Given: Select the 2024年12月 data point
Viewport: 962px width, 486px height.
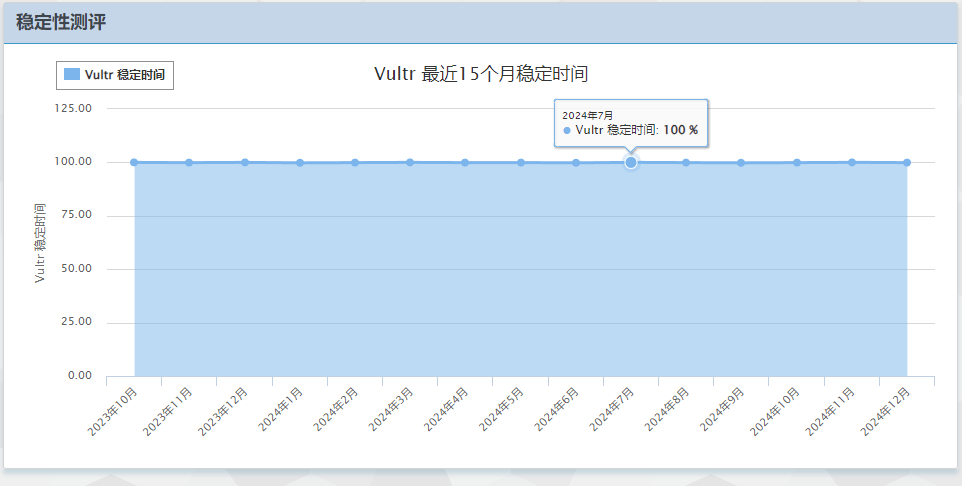Looking at the screenshot, I should [x=907, y=163].
